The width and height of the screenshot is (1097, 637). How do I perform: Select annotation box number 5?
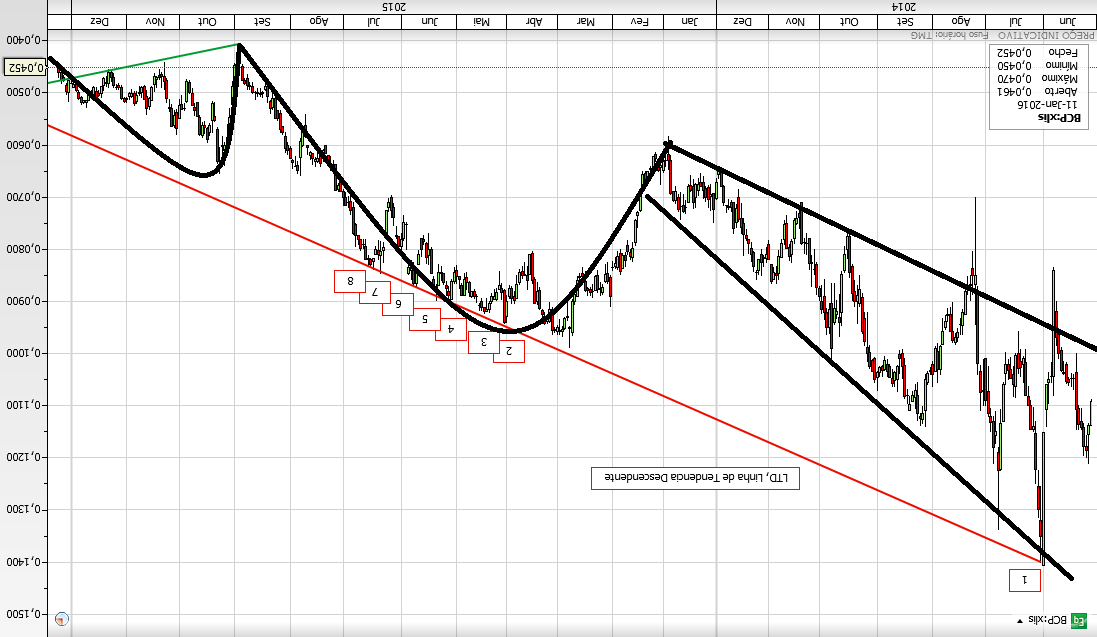425,318
